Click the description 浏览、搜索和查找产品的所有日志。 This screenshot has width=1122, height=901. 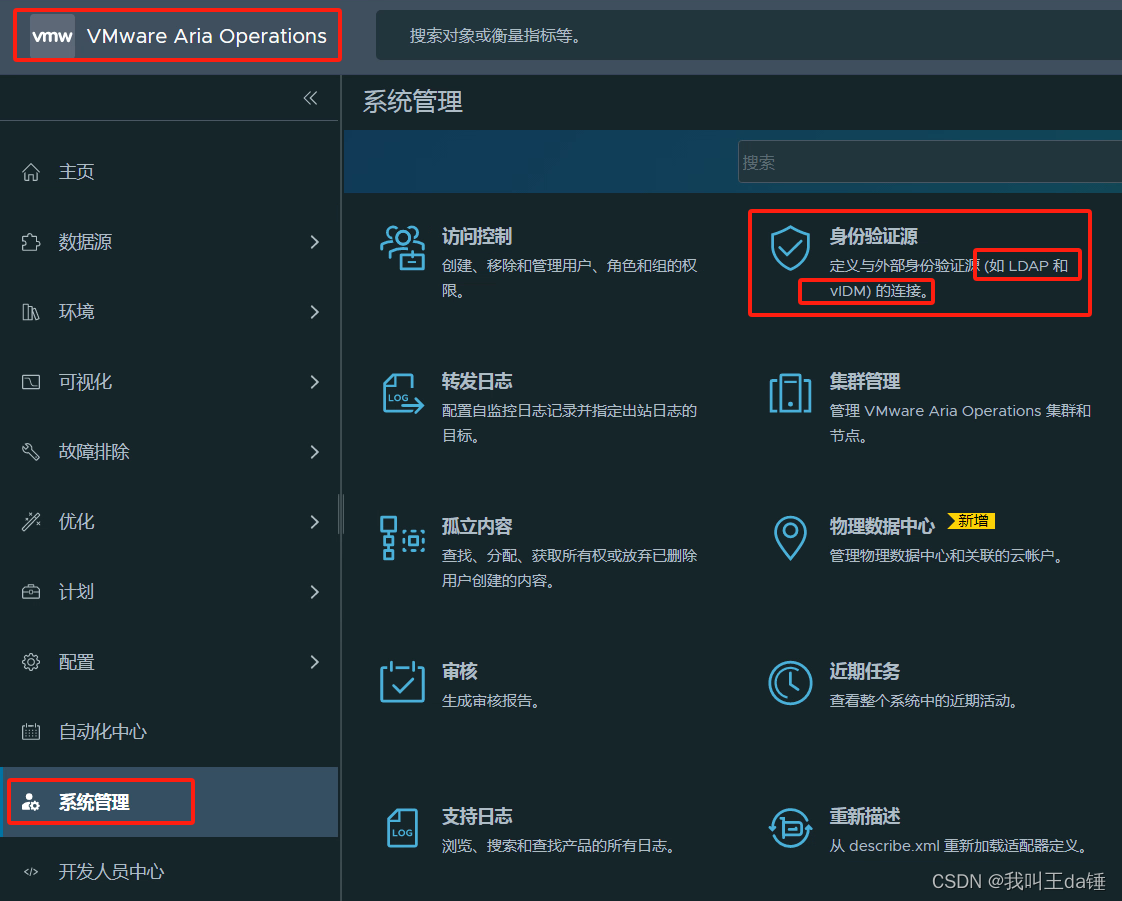[558, 846]
